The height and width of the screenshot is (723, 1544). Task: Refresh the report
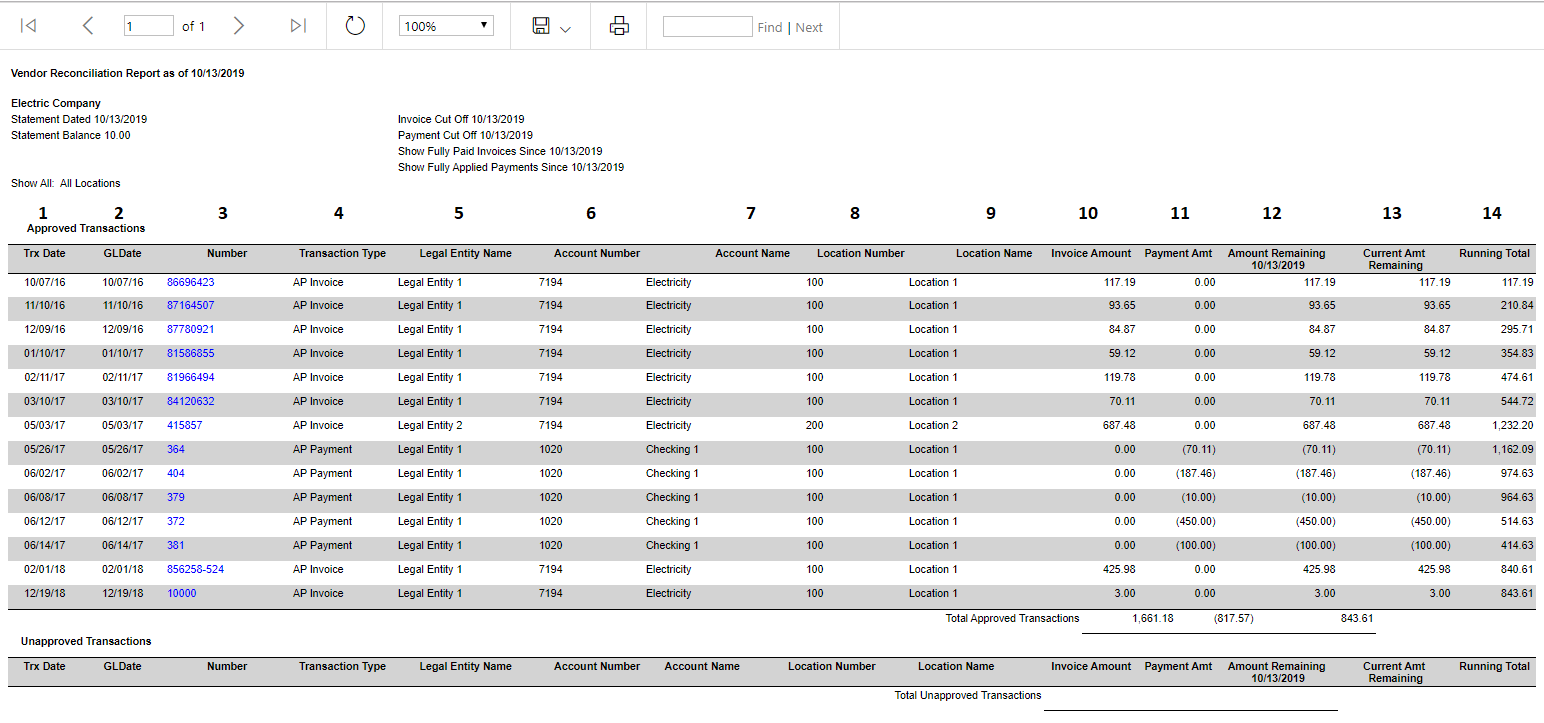355,26
